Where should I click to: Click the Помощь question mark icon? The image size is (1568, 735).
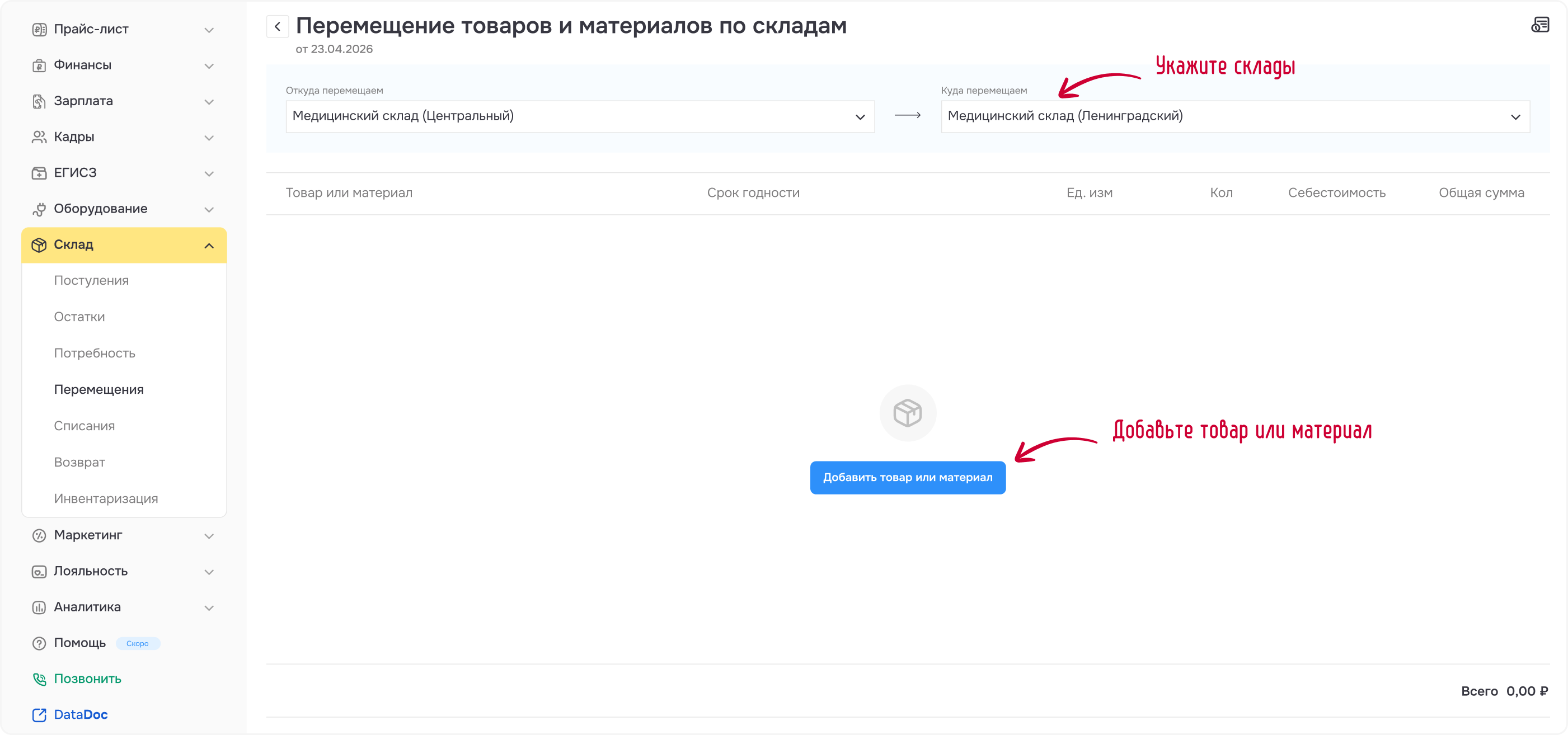39,643
